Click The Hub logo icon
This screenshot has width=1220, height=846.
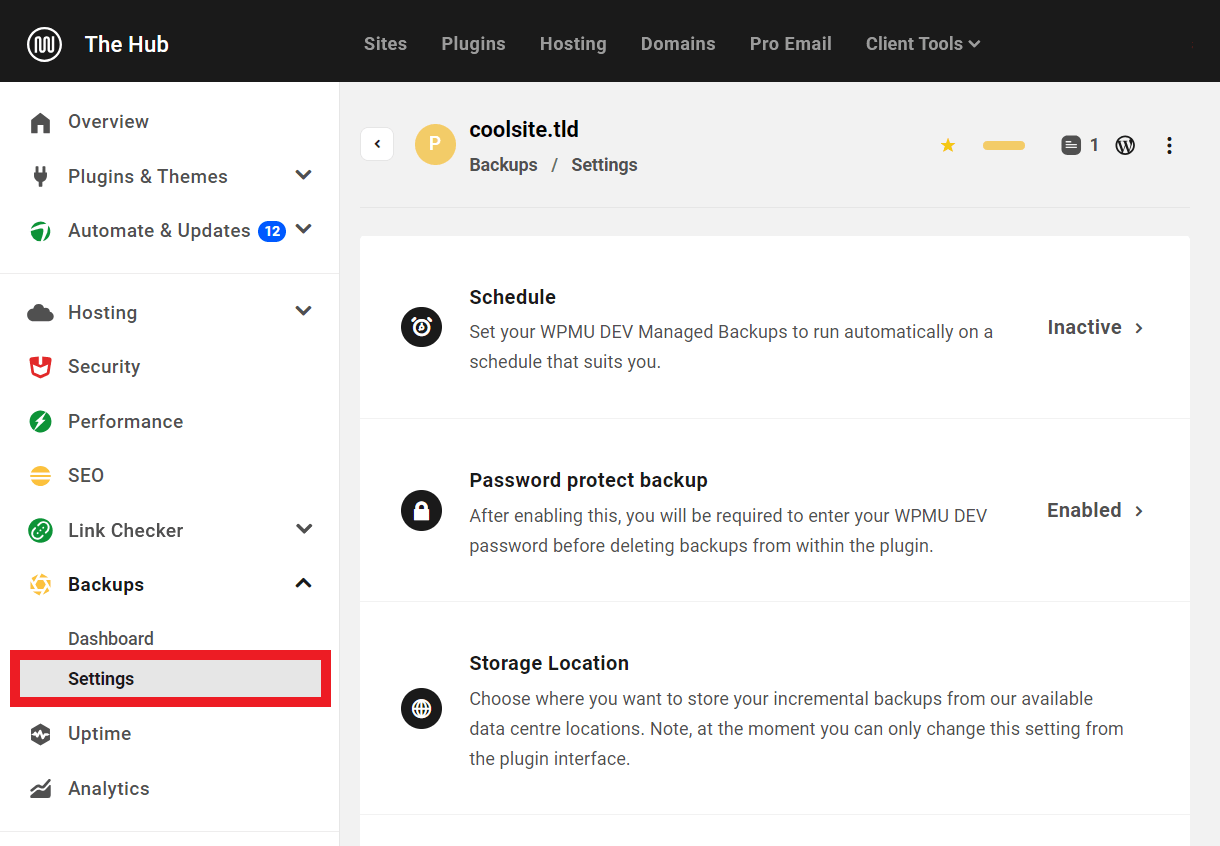(x=41, y=41)
